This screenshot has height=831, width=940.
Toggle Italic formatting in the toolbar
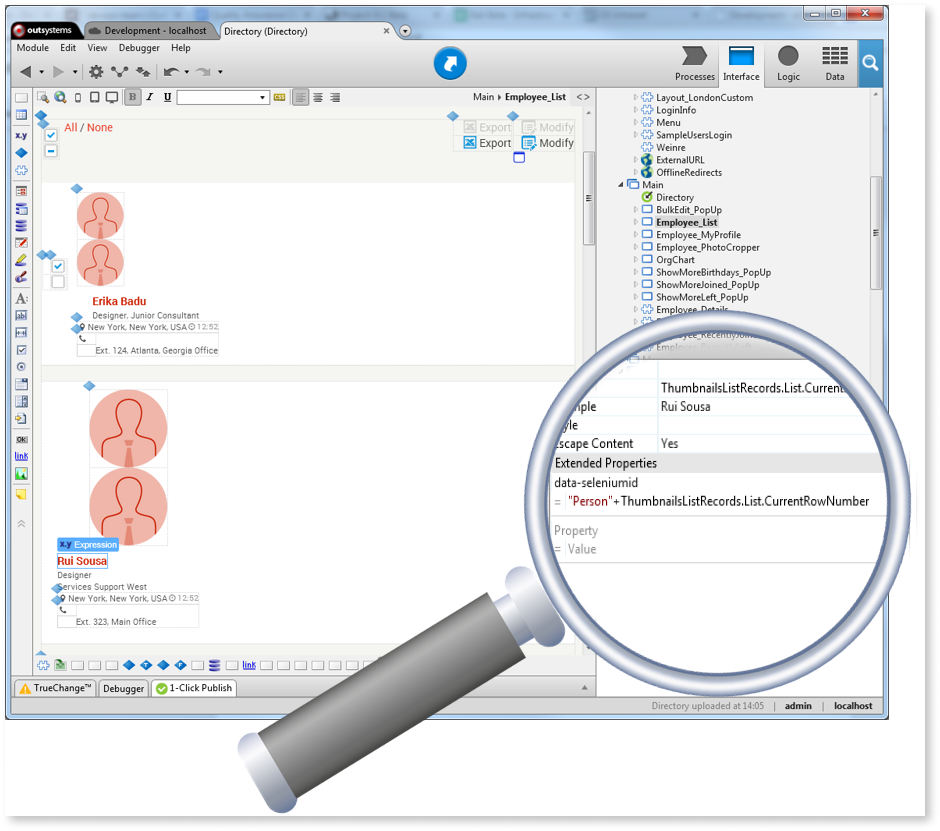[147, 96]
